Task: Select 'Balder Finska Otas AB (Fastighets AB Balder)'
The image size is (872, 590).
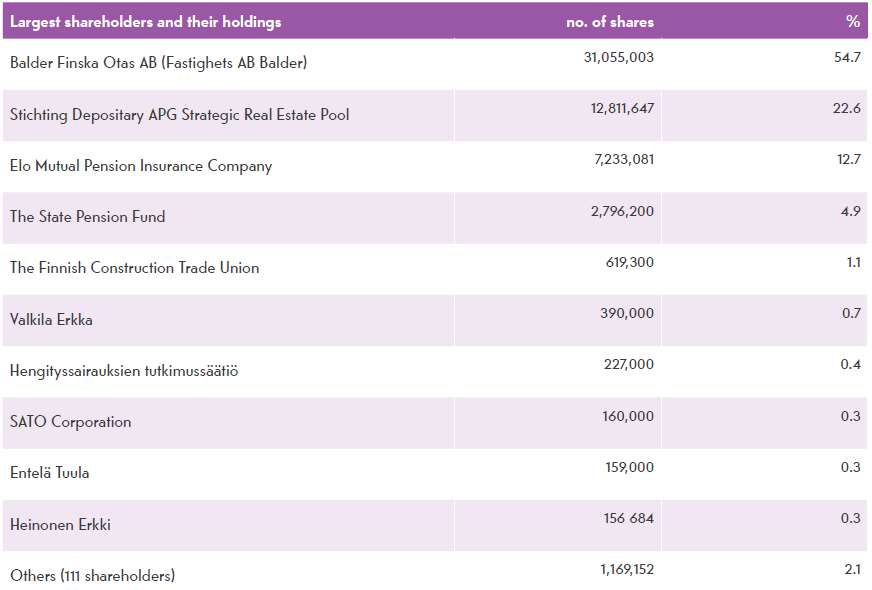Action: pos(158,63)
